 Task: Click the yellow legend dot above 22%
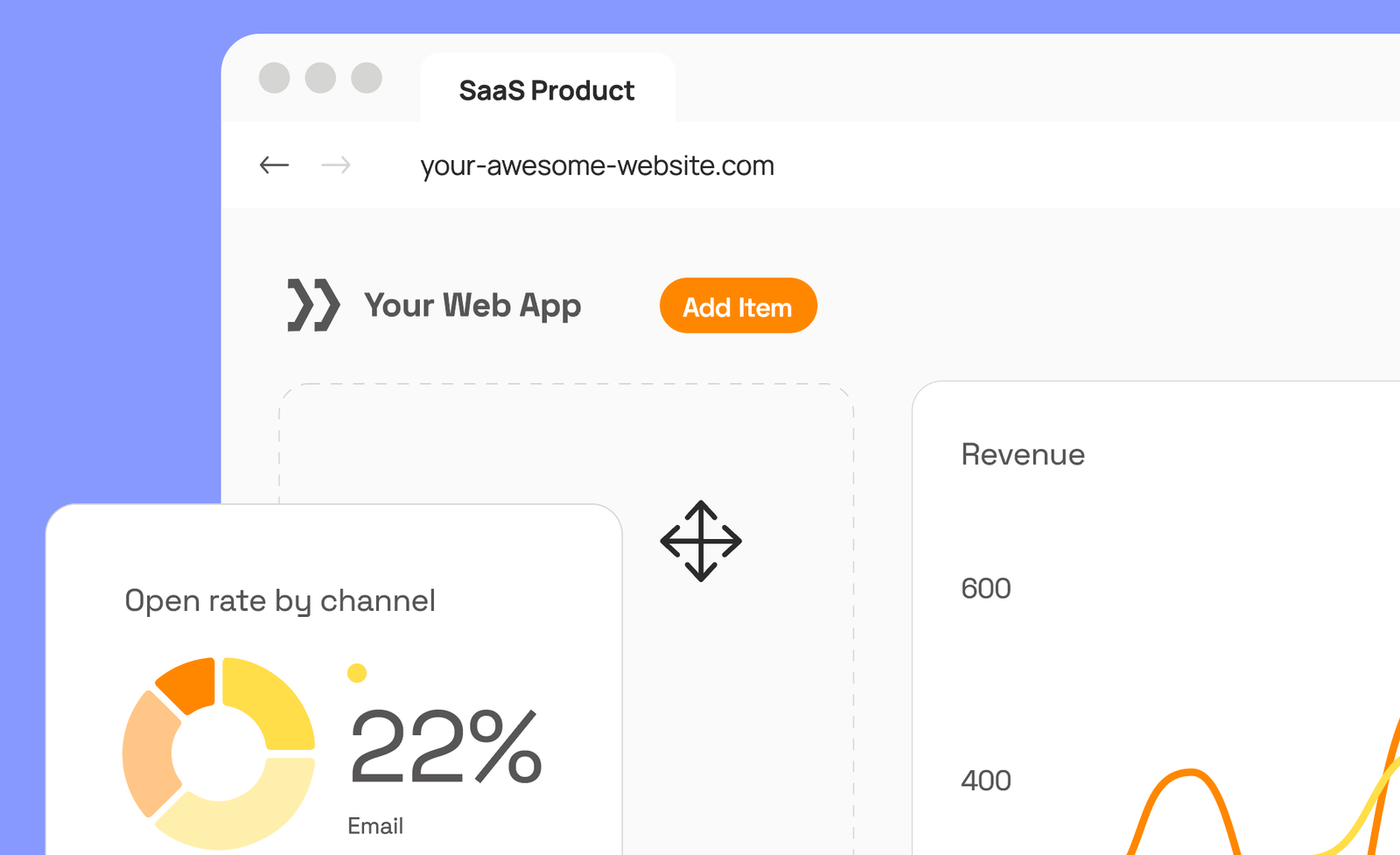click(356, 672)
